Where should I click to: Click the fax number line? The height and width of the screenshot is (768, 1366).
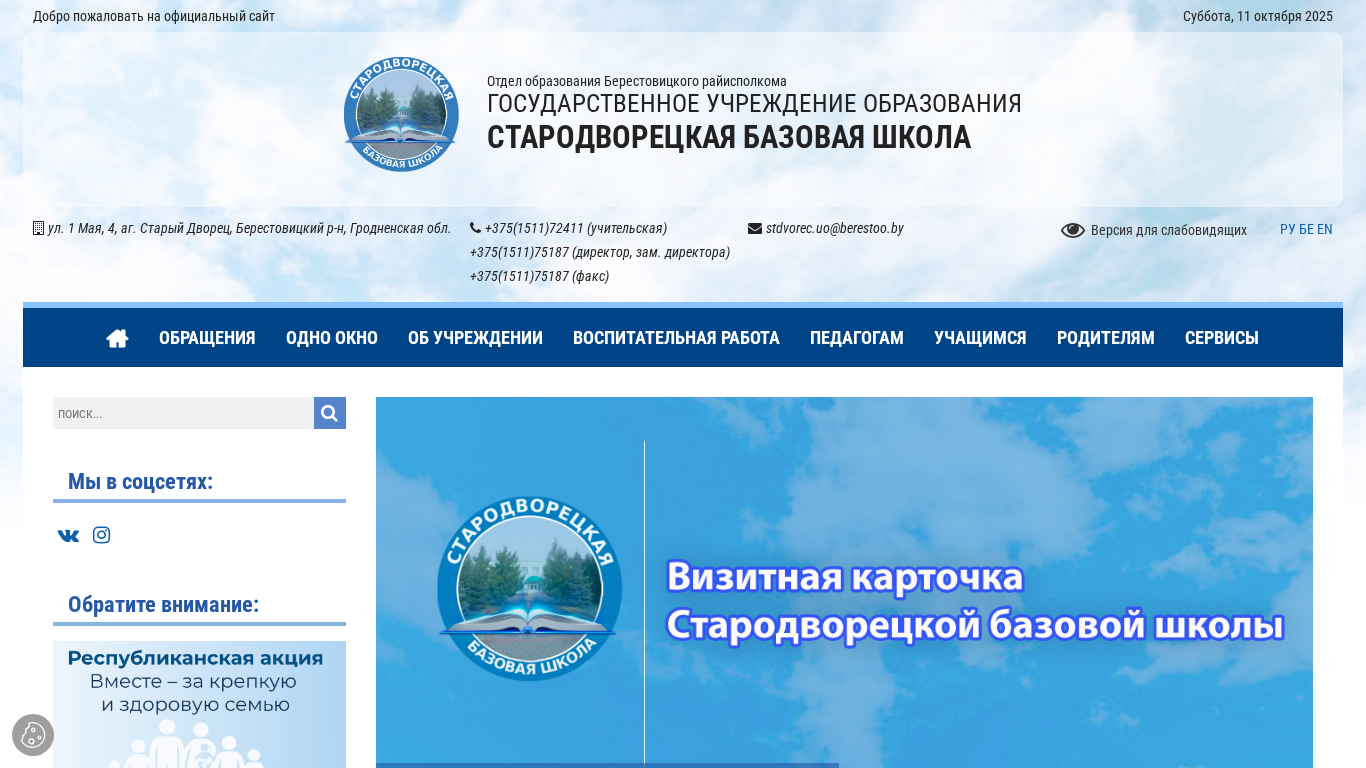point(539,276)
